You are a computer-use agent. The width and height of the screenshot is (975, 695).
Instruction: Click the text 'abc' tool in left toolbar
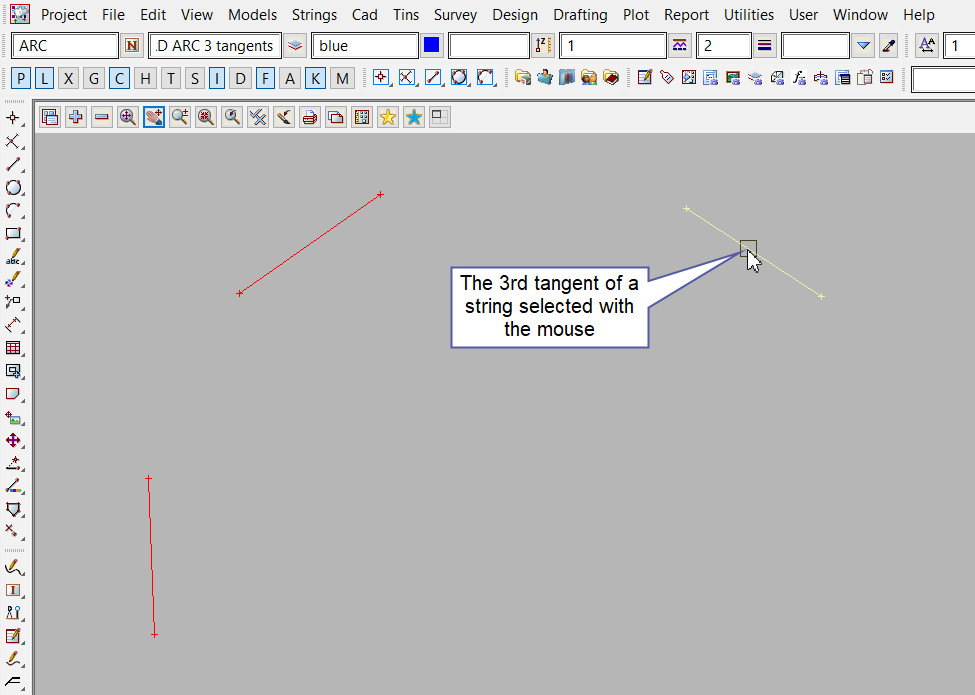(14, 257)
